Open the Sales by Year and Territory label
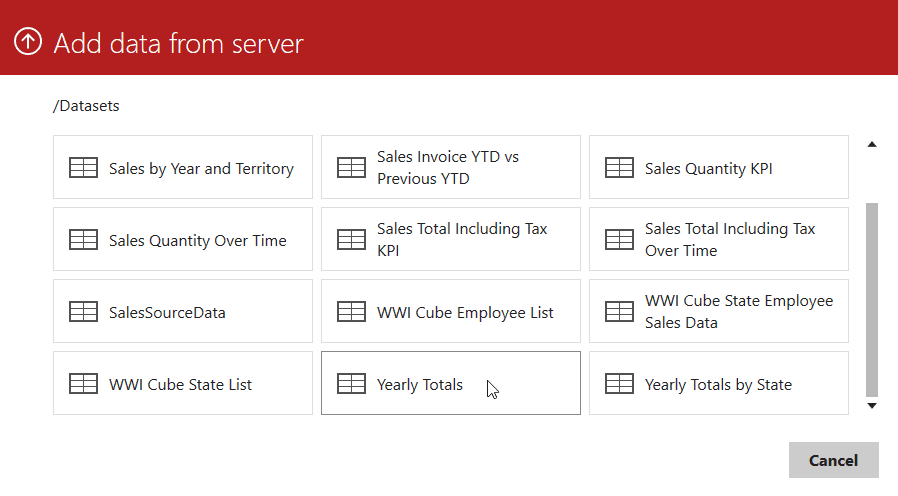Viewport: 898px width, 496px height. pos(201,169)
